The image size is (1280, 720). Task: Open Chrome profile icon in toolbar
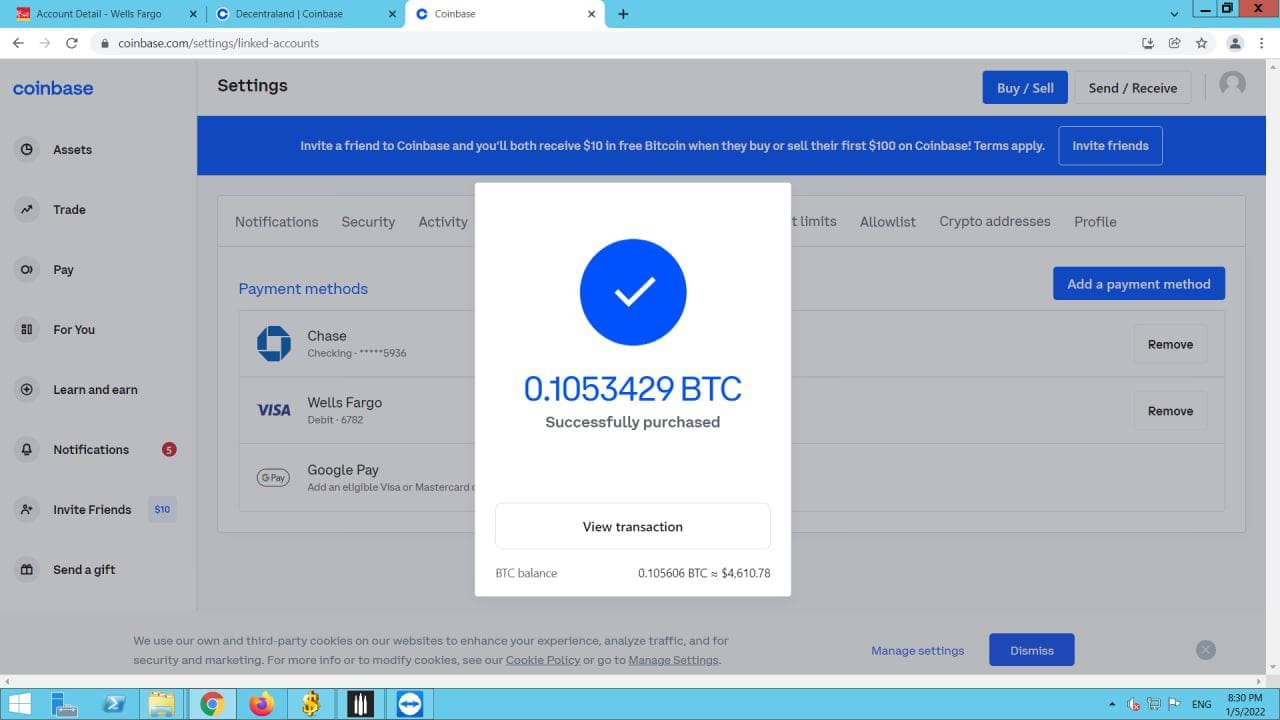(x=1235, y=43)
